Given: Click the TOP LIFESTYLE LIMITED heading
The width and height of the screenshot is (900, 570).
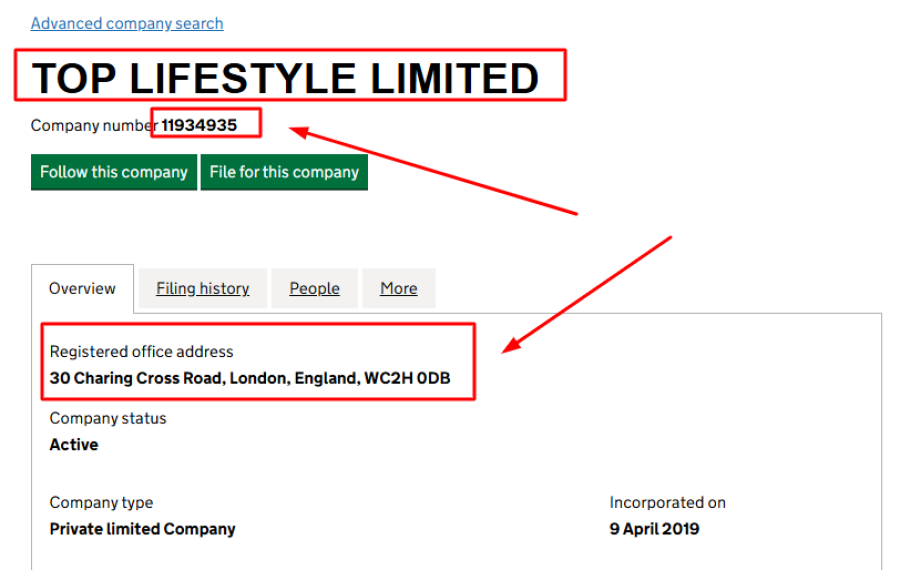Looking at the screenshot, I should click(286, 78).
